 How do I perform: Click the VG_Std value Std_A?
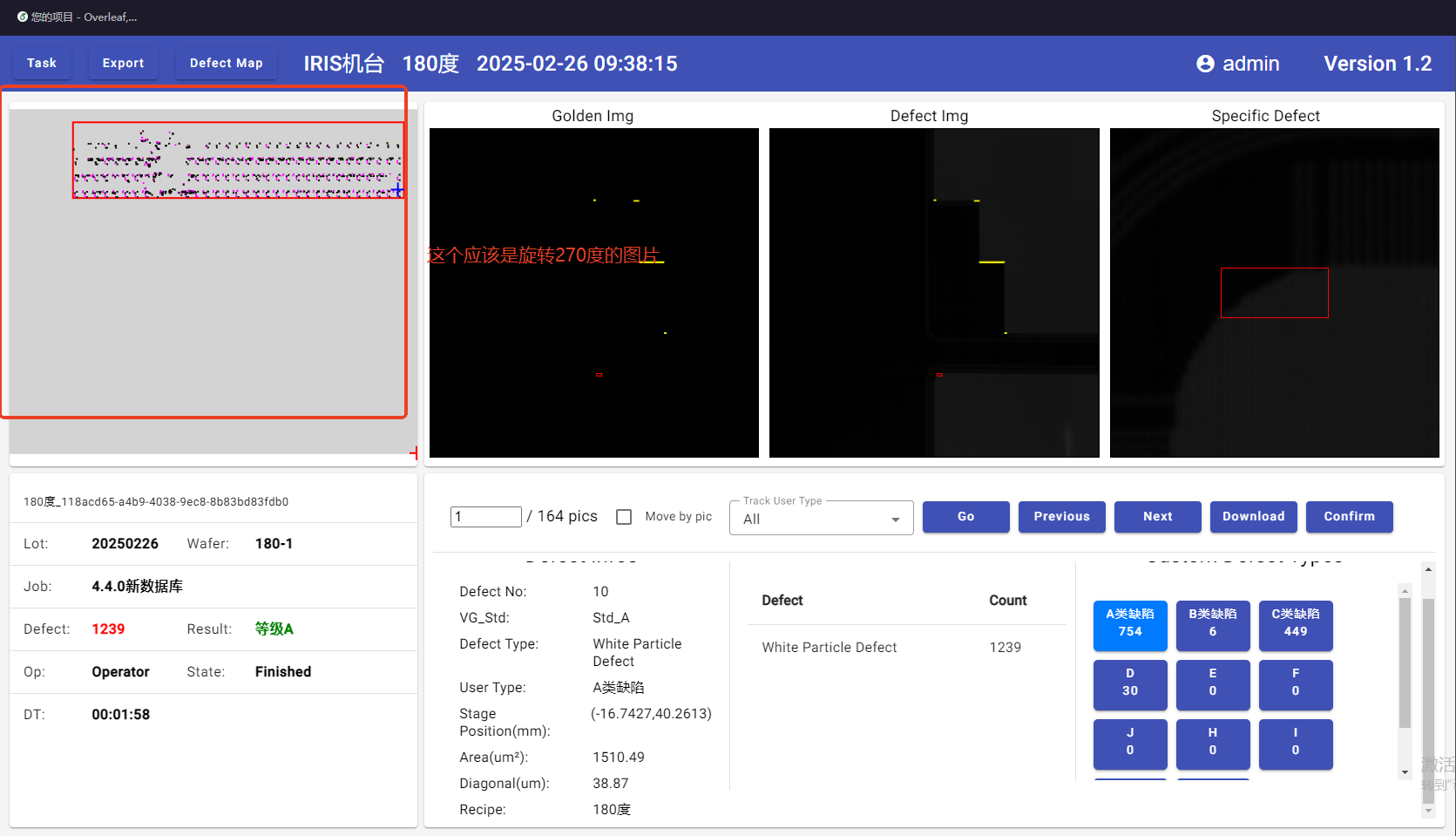coord(611,618)
